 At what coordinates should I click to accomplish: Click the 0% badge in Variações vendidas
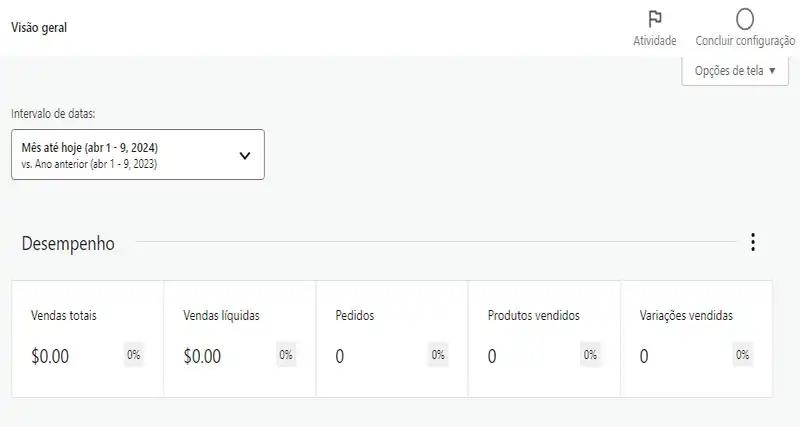pos(743,354)
